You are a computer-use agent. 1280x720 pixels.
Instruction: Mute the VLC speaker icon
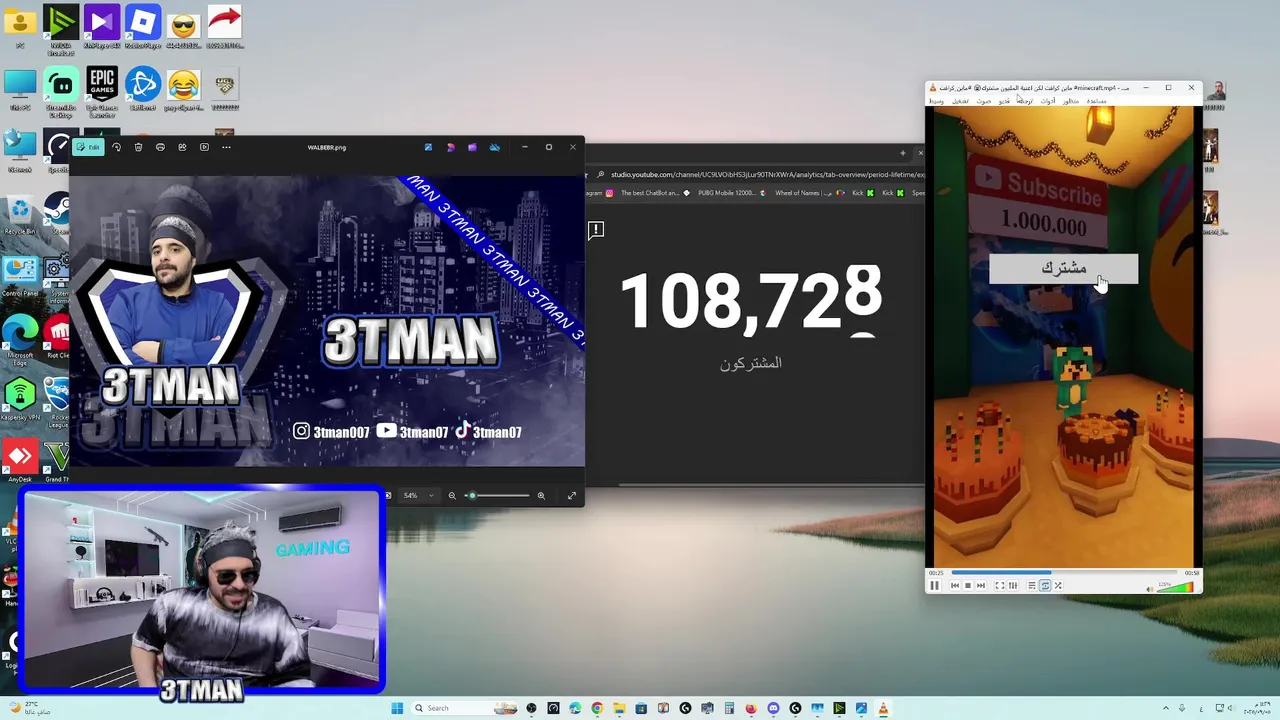[1150, 589]
